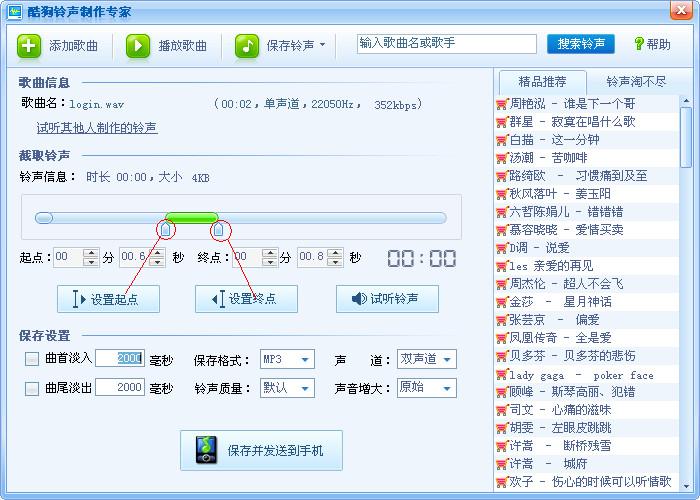Switch to the 精品推荐 tab
The image size is (700, 500).
542,82
